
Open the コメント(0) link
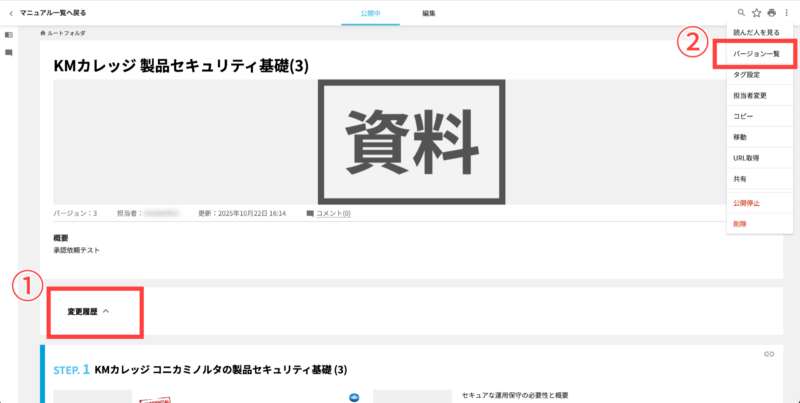333,214
